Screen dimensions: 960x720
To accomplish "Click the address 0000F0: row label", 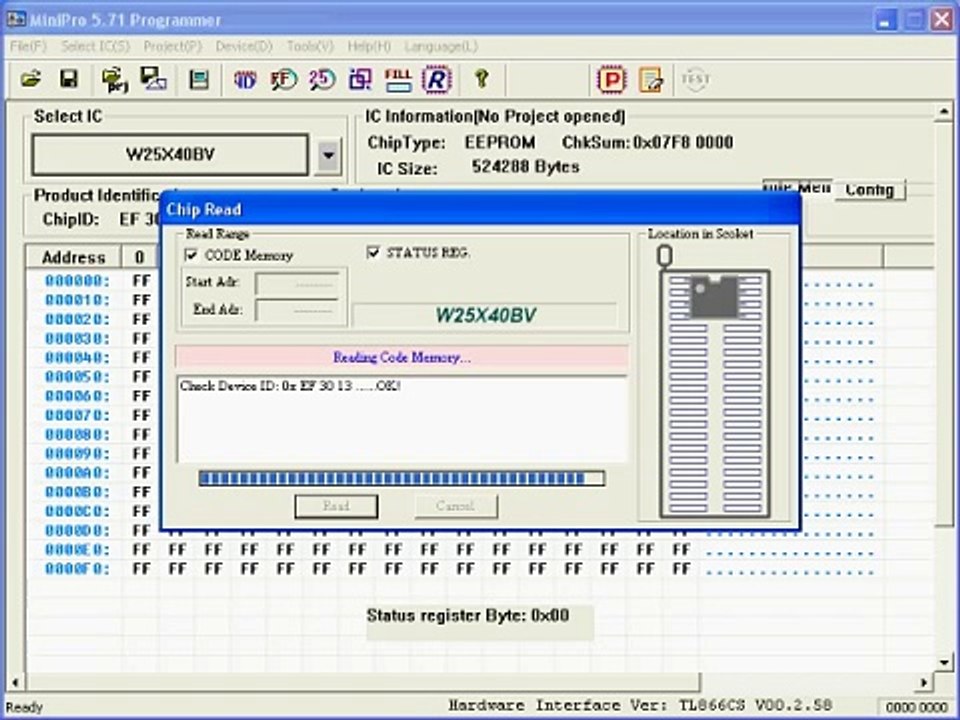I will click(x=77, y=569).
